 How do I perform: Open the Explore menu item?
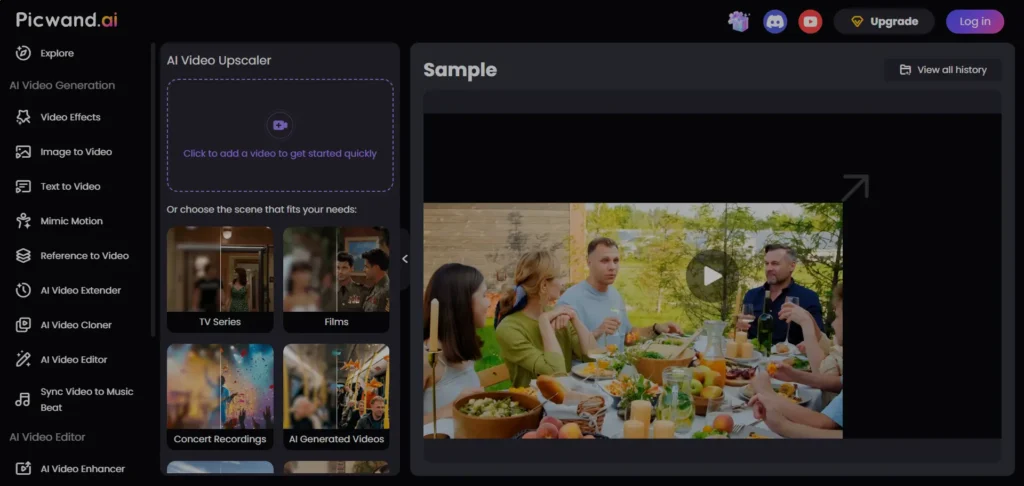[x=57, y=53]
